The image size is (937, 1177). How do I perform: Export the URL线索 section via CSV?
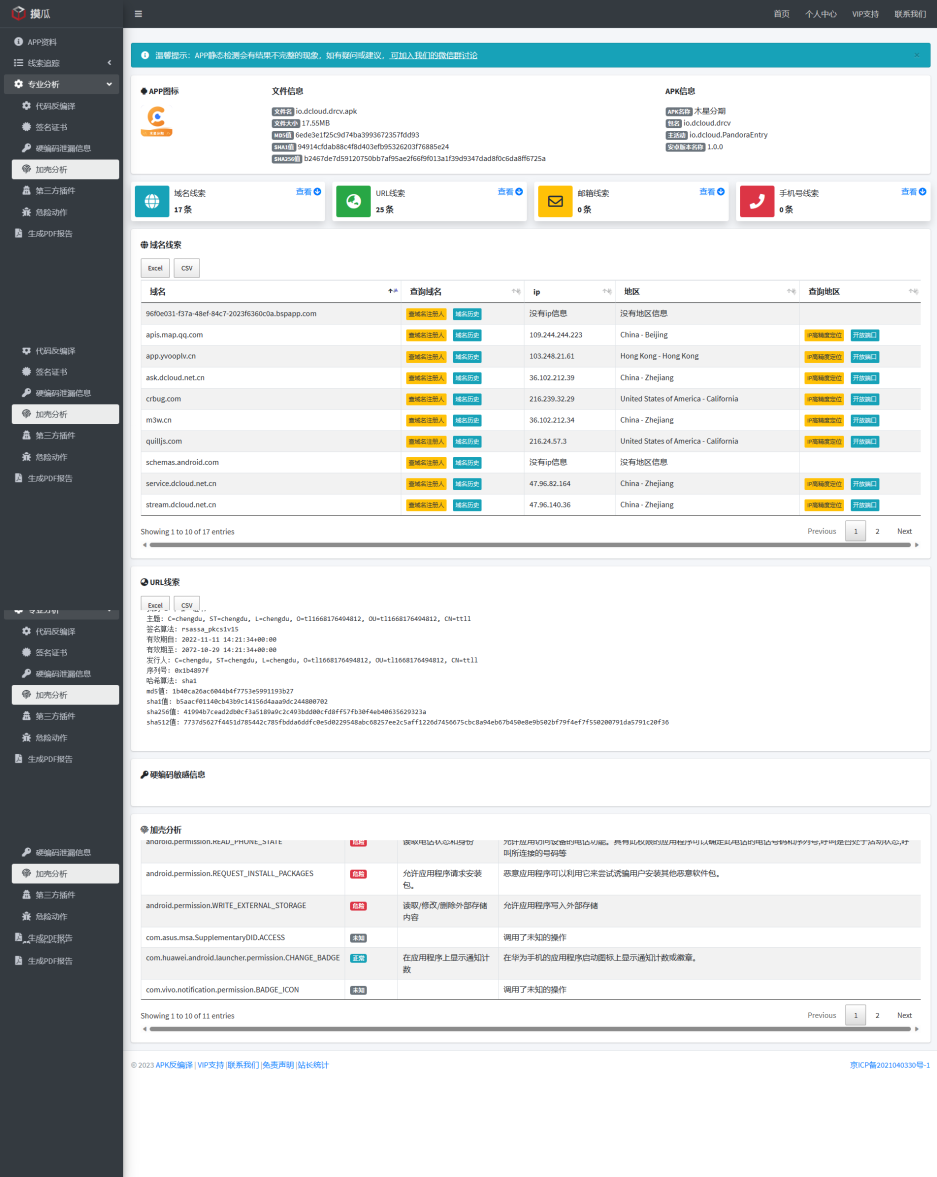[187, 604]
